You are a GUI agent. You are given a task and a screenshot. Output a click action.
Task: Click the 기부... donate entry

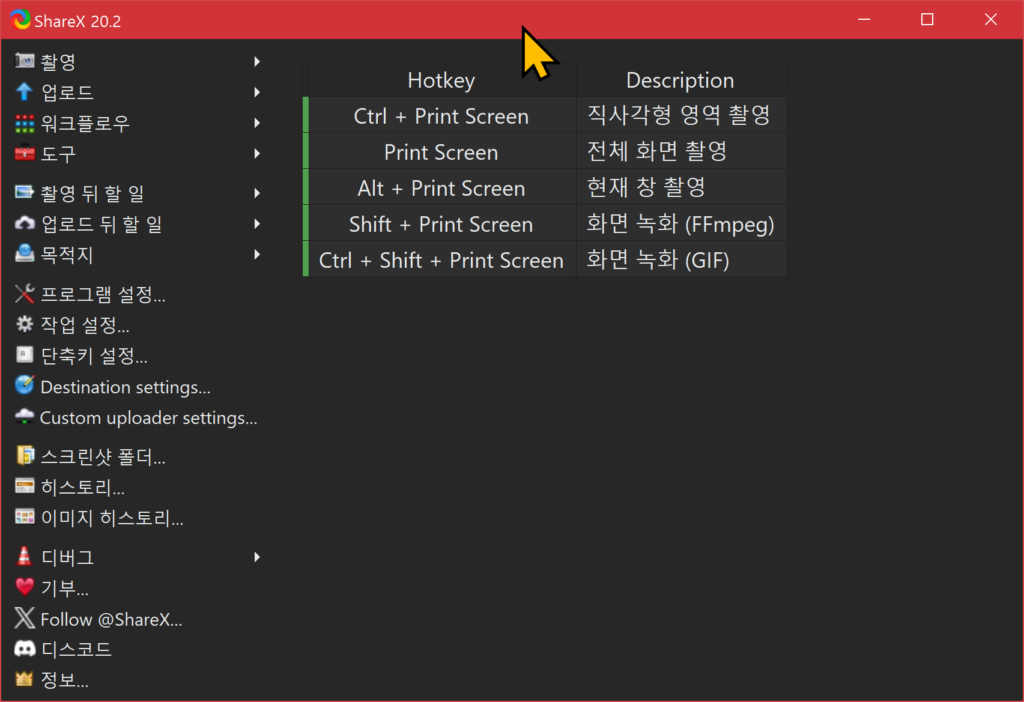click(x=137, y=587)
